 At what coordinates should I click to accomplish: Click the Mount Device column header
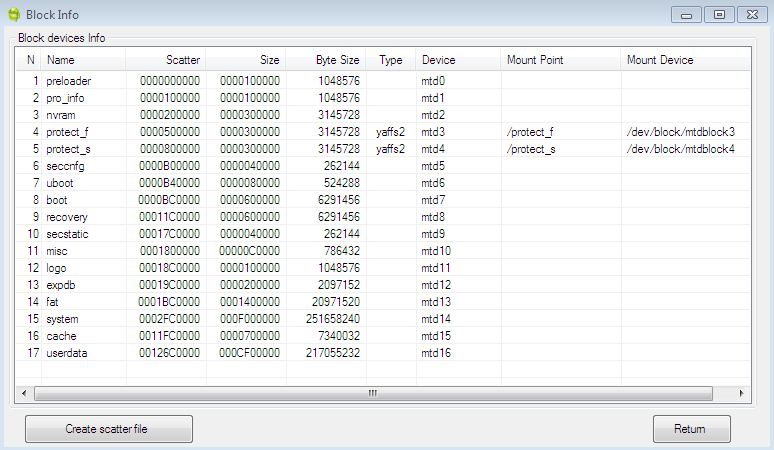pos(685,60)
